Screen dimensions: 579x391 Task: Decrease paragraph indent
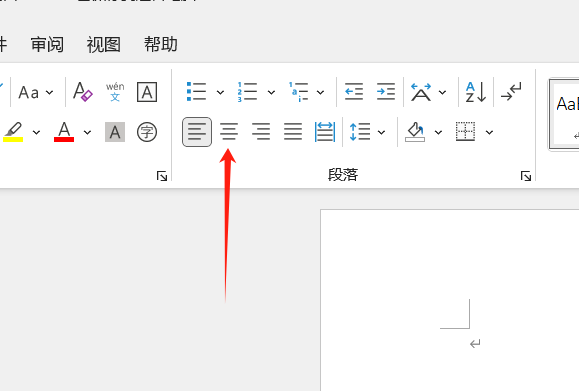point(354,92)
